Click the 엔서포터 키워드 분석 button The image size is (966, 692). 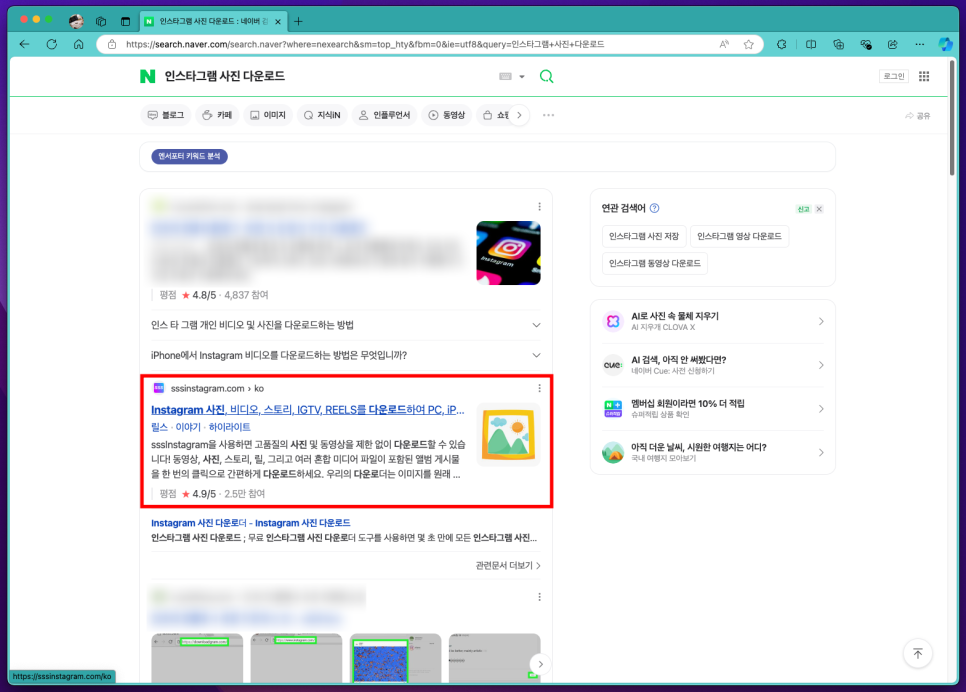pyautogui.click(x=190, y=157)
